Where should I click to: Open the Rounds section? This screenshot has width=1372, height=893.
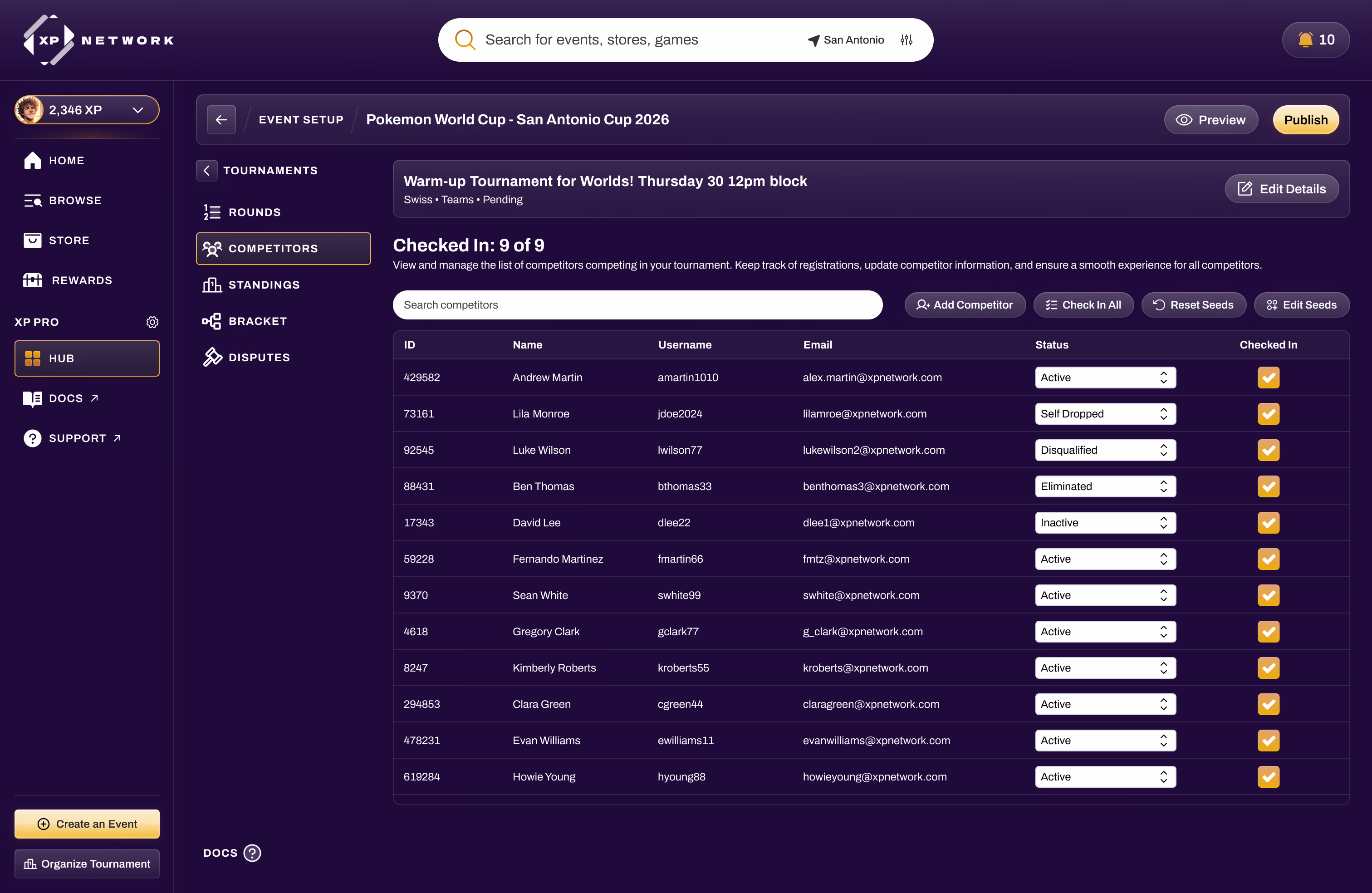pyautogui.click(x=283, y=212)
